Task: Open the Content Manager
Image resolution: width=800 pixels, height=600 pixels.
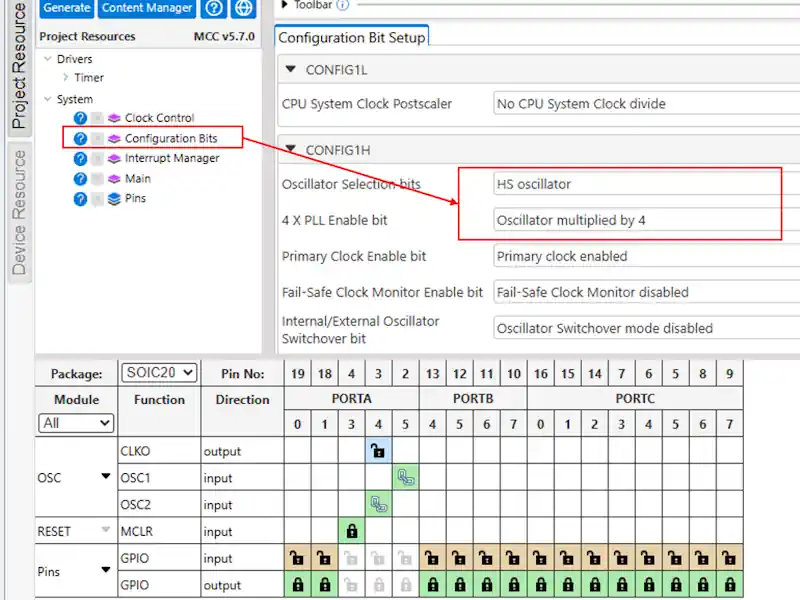Action: click(x=147, y=8)
